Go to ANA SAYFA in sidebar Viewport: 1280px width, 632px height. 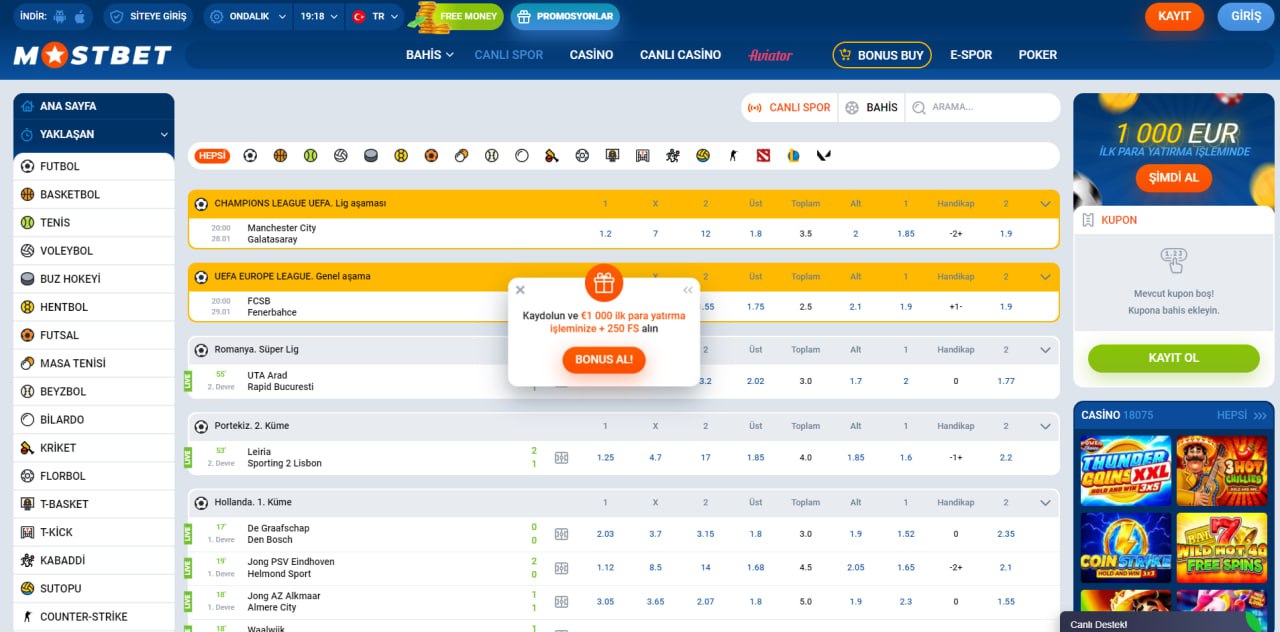coord(94,106)
